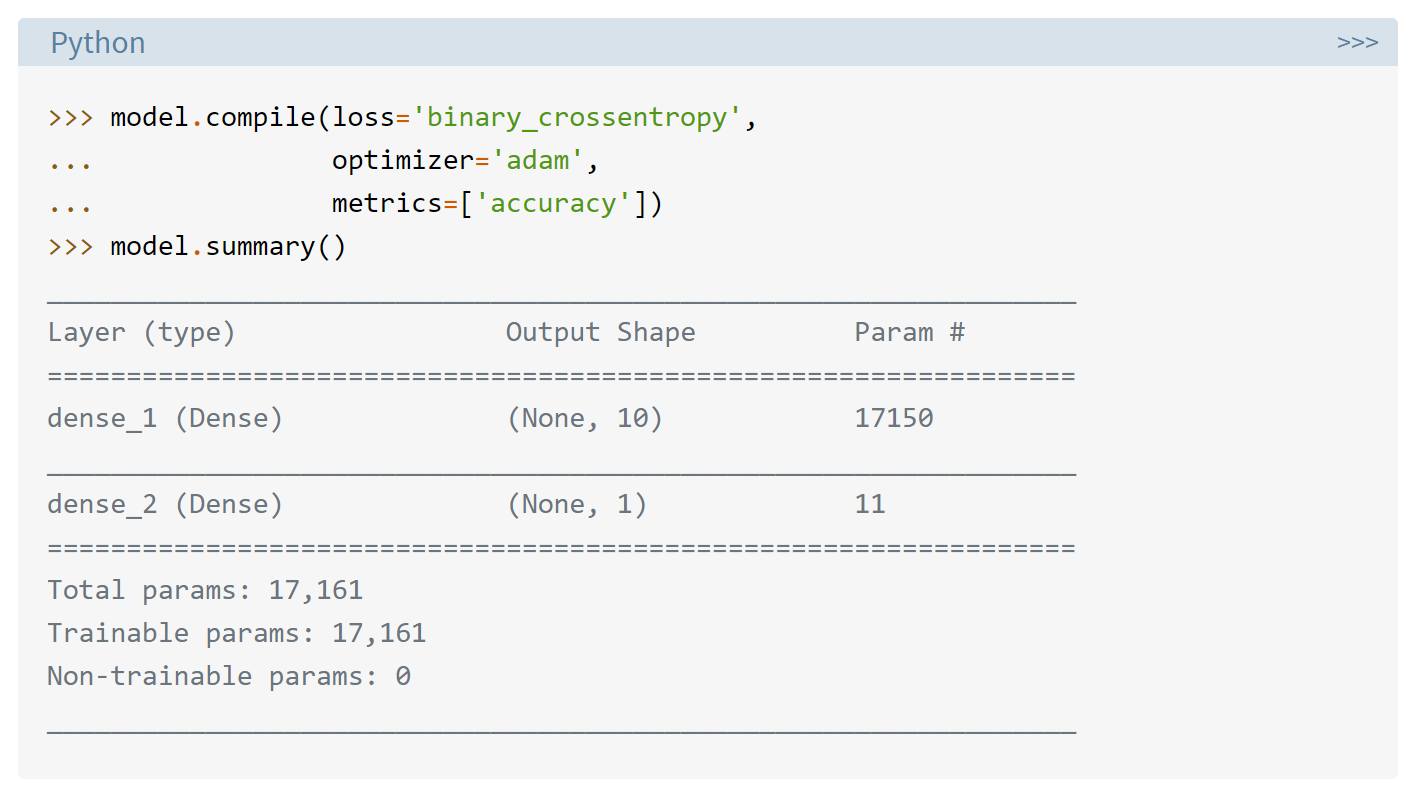This screenshot has width=1418, height=800.
Task: Click the (None, 1) output shape
Action: pos(577,505)
